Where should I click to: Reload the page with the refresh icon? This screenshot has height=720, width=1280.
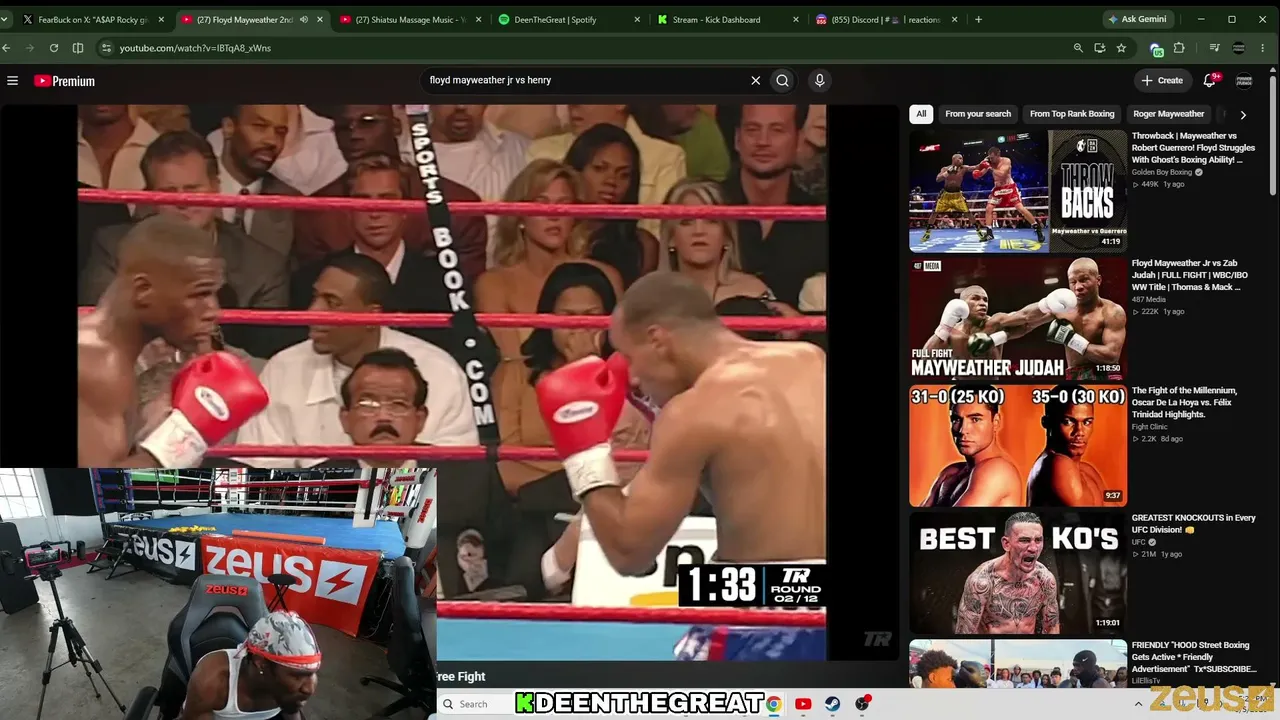[x=54, y=48]
